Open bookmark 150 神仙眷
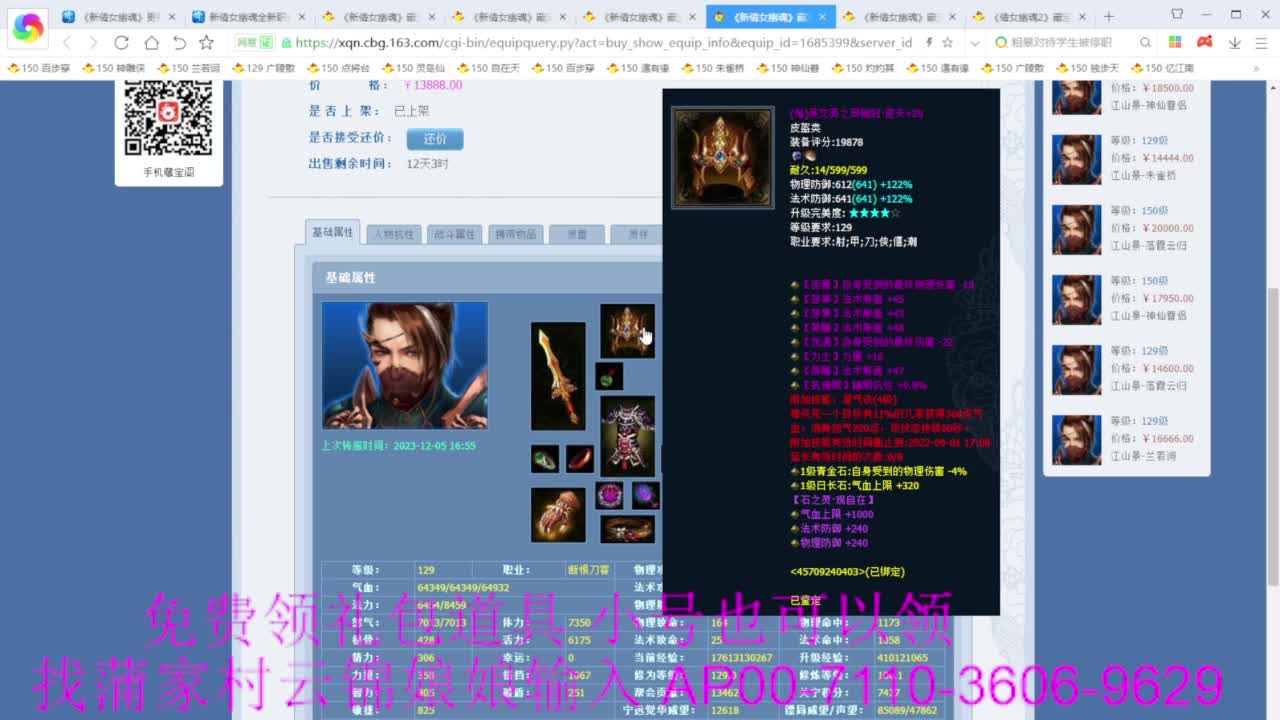This screenshot has height=720, width=1280. point(788,68)
